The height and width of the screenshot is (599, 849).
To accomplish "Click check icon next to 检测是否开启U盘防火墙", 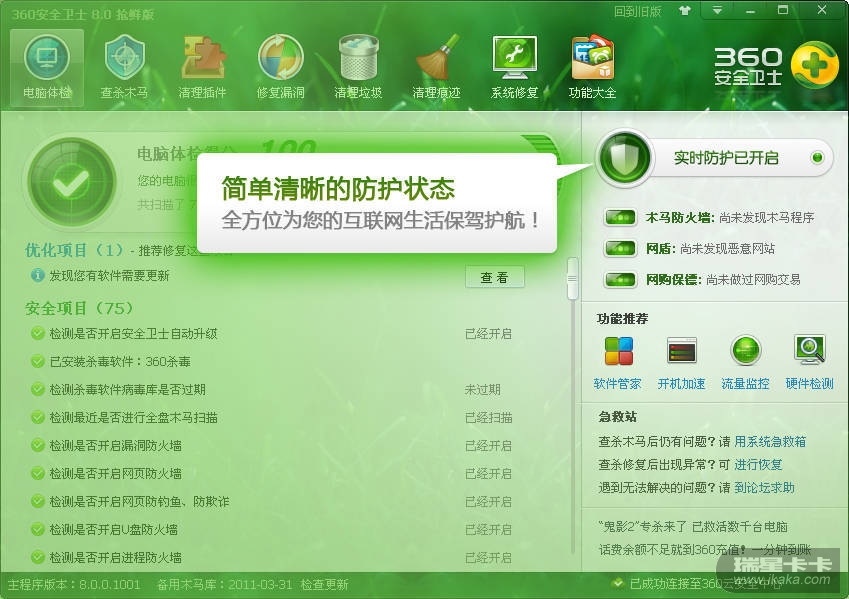I will click(37, 529).
